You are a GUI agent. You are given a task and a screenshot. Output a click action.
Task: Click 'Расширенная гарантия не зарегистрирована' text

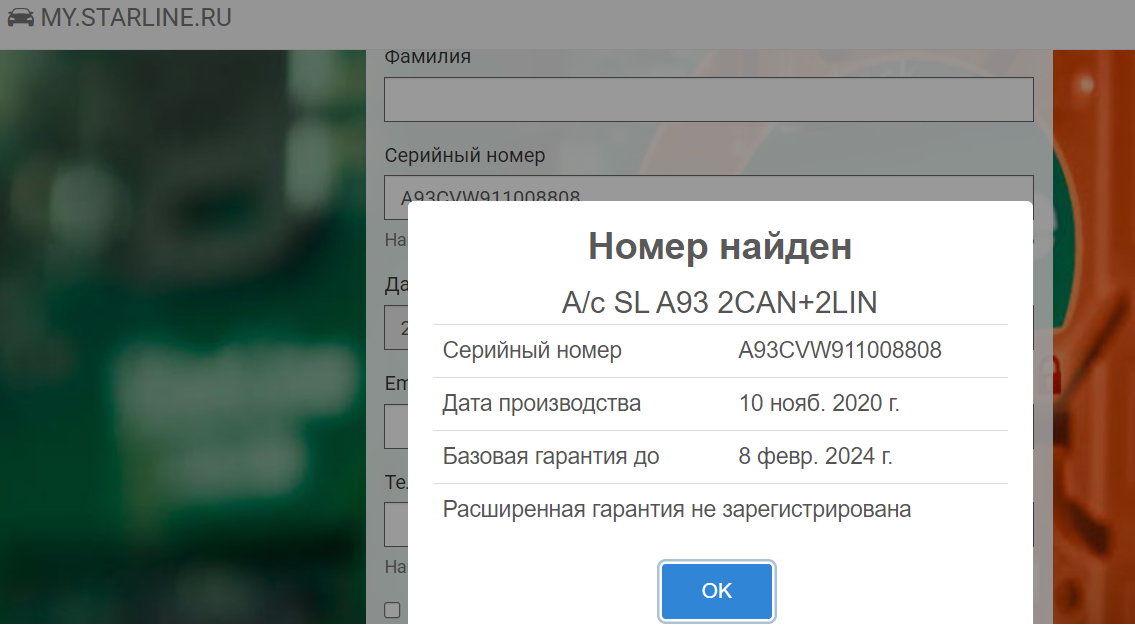click(x=677, y=510)
